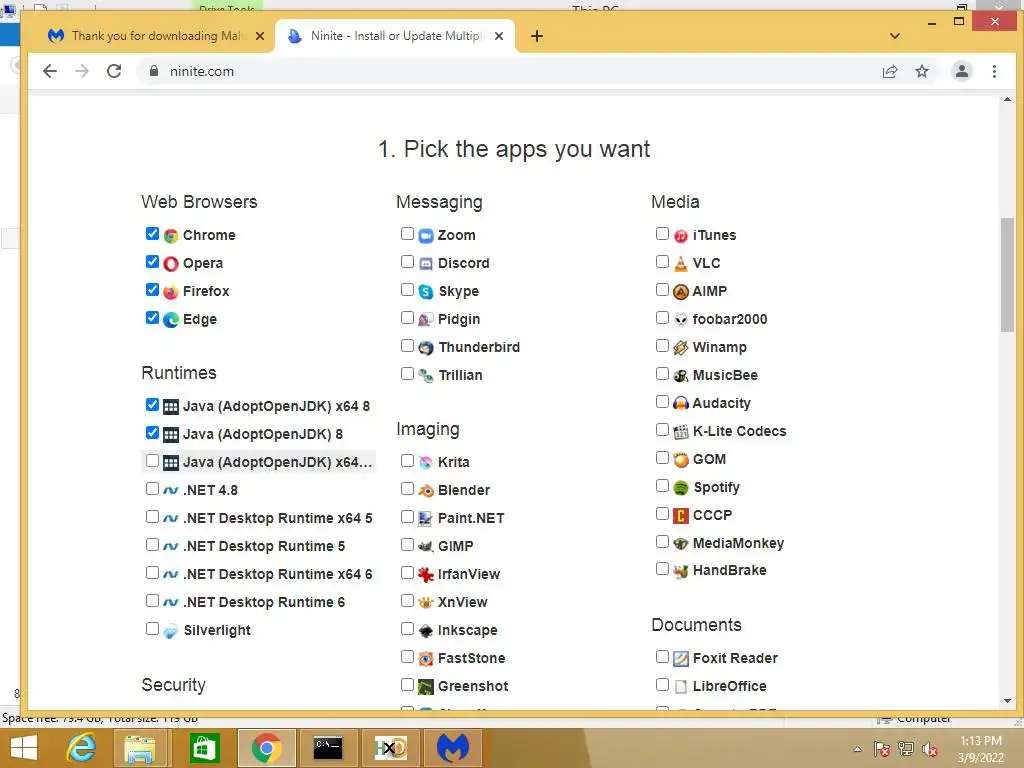Open the Chrome profile avatar menu
The width and height of the screenshot is (1024, 768).
pos(961,71)
